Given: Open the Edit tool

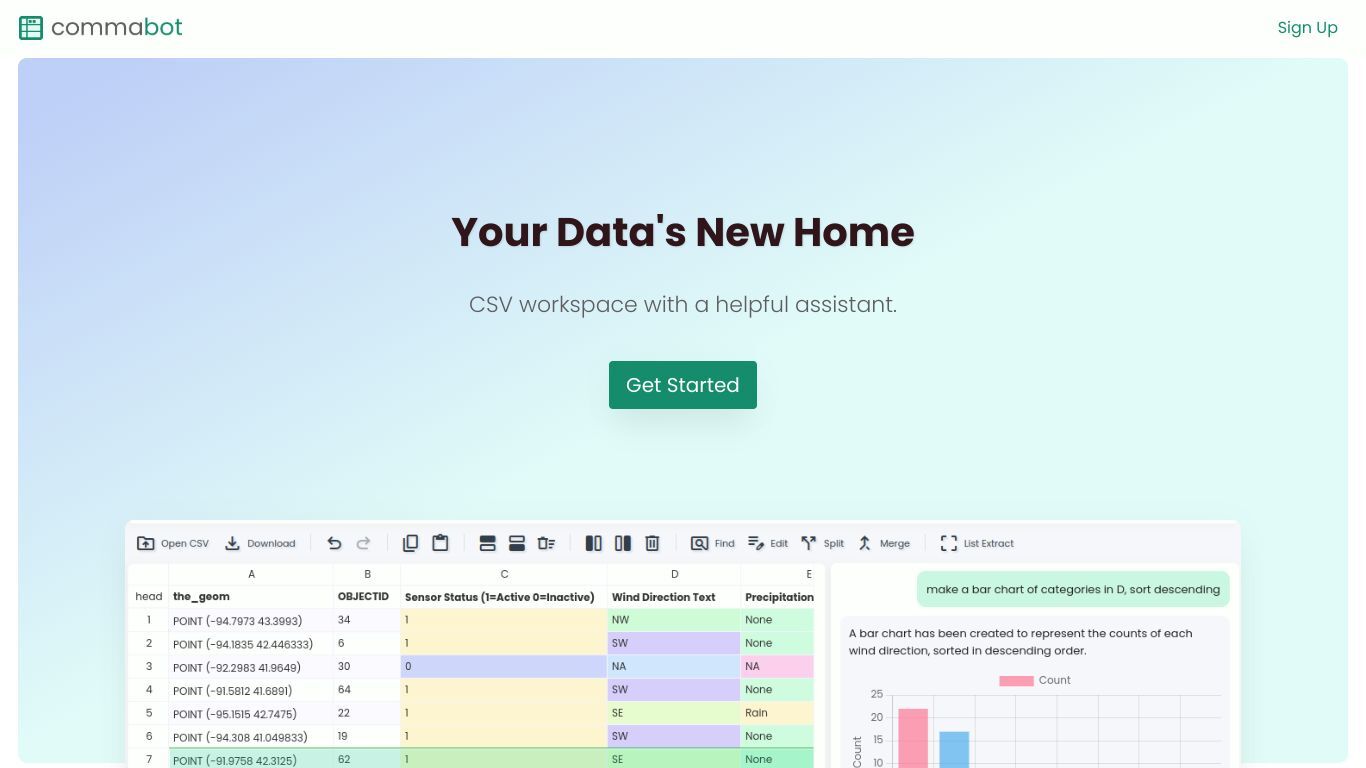Looking at the screenshot, I should (x=768, y=543).
